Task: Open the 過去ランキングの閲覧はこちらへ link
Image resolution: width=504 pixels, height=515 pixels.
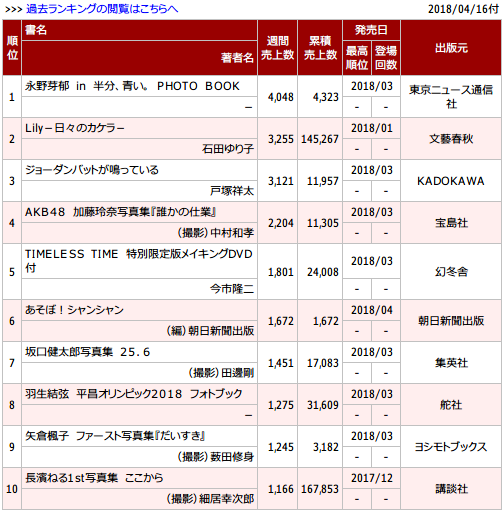Action: pos(102,9)
